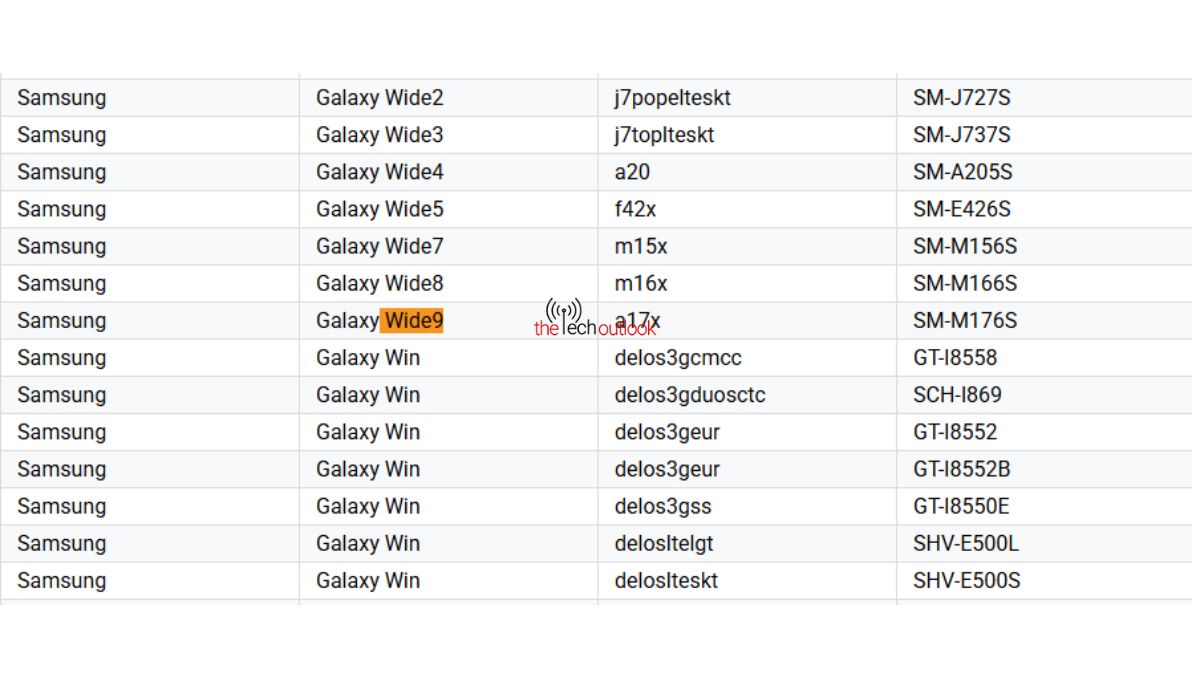The height and width of the screenshot is (675, 1200).
Task: Select the a20 codename cell
Action: click(747, 172)
